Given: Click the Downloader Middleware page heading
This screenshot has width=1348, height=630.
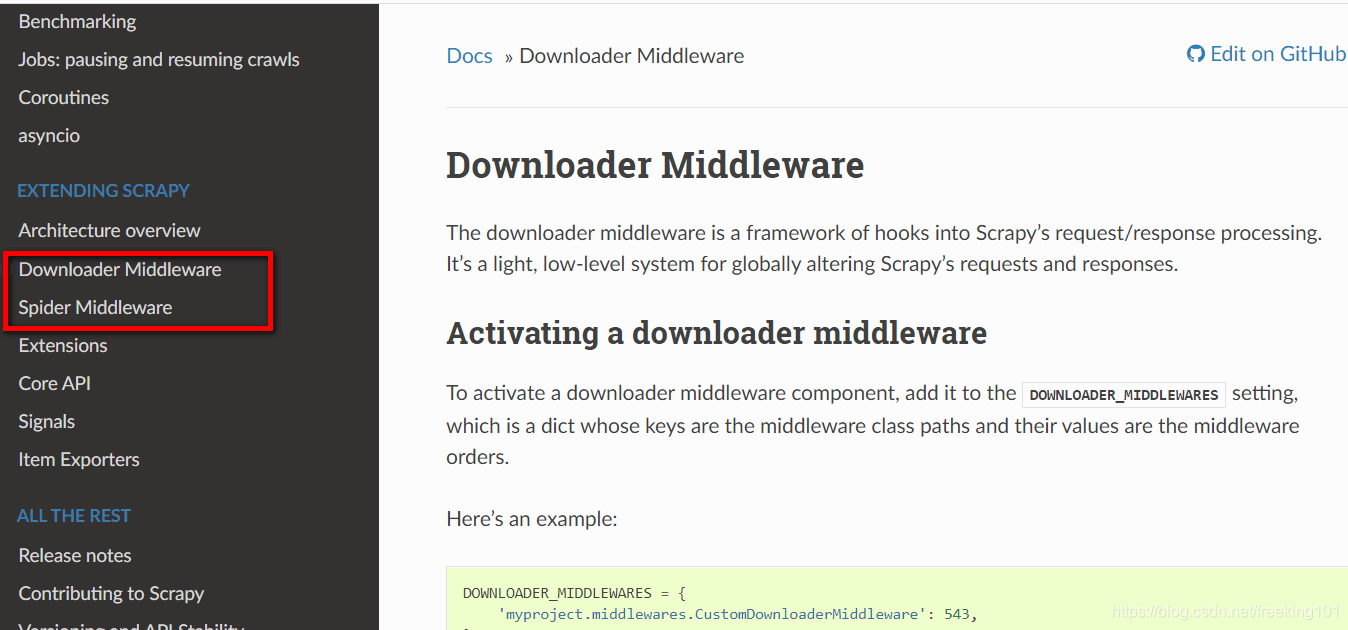Looking at the screenshot, I should pos(655,165).
